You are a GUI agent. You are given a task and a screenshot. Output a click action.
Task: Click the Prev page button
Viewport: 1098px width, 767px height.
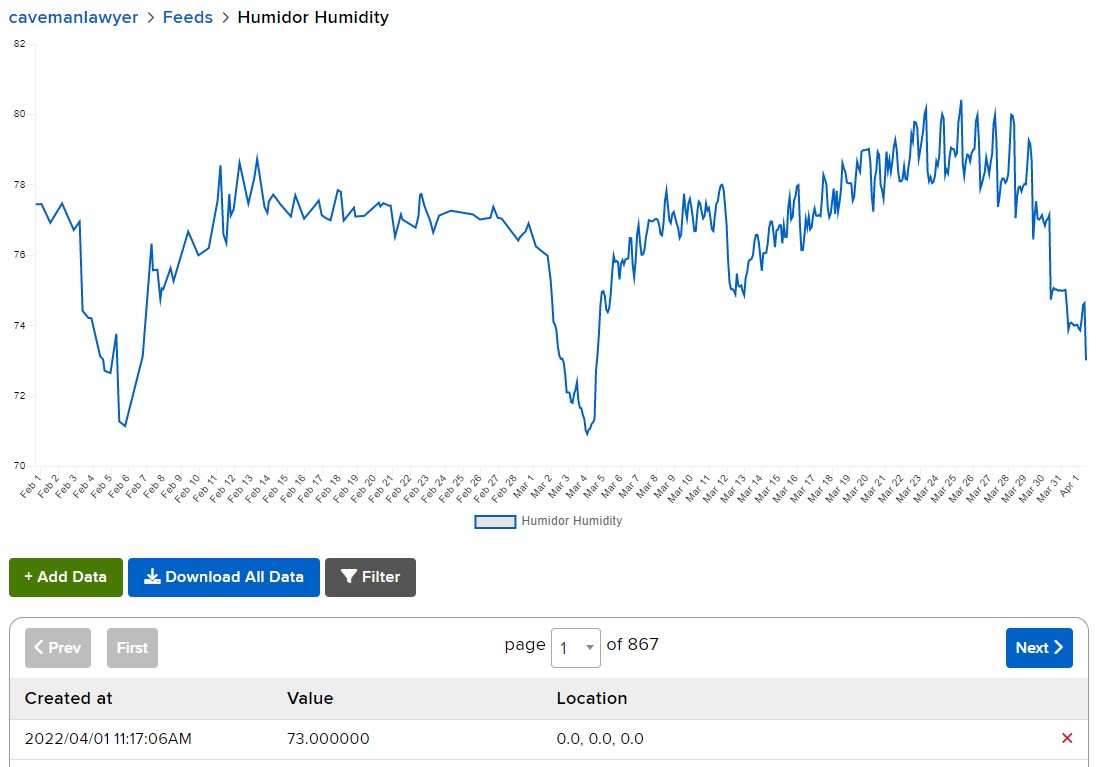pyautogui.click(x=58, y=648)
